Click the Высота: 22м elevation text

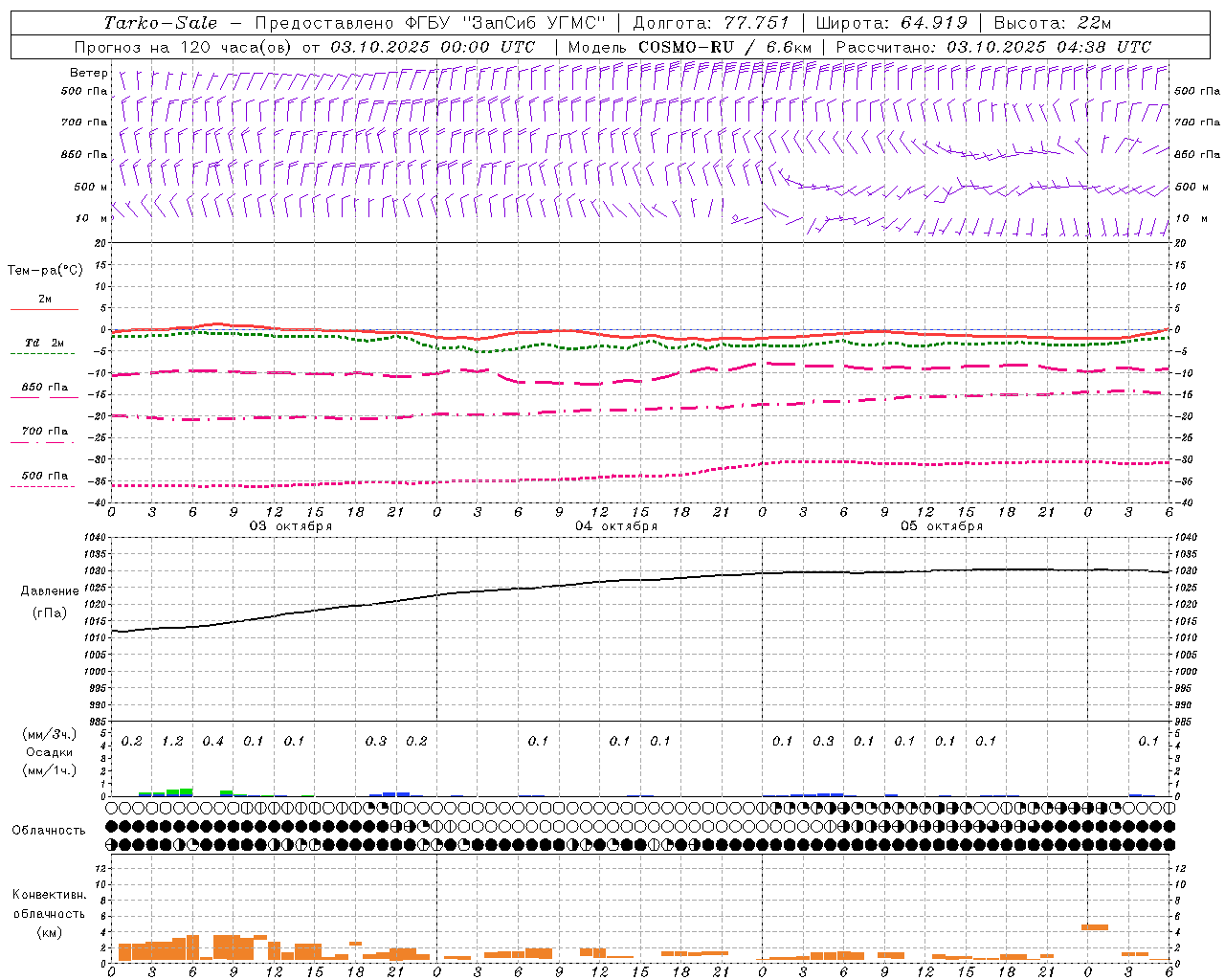[1053, 23]
